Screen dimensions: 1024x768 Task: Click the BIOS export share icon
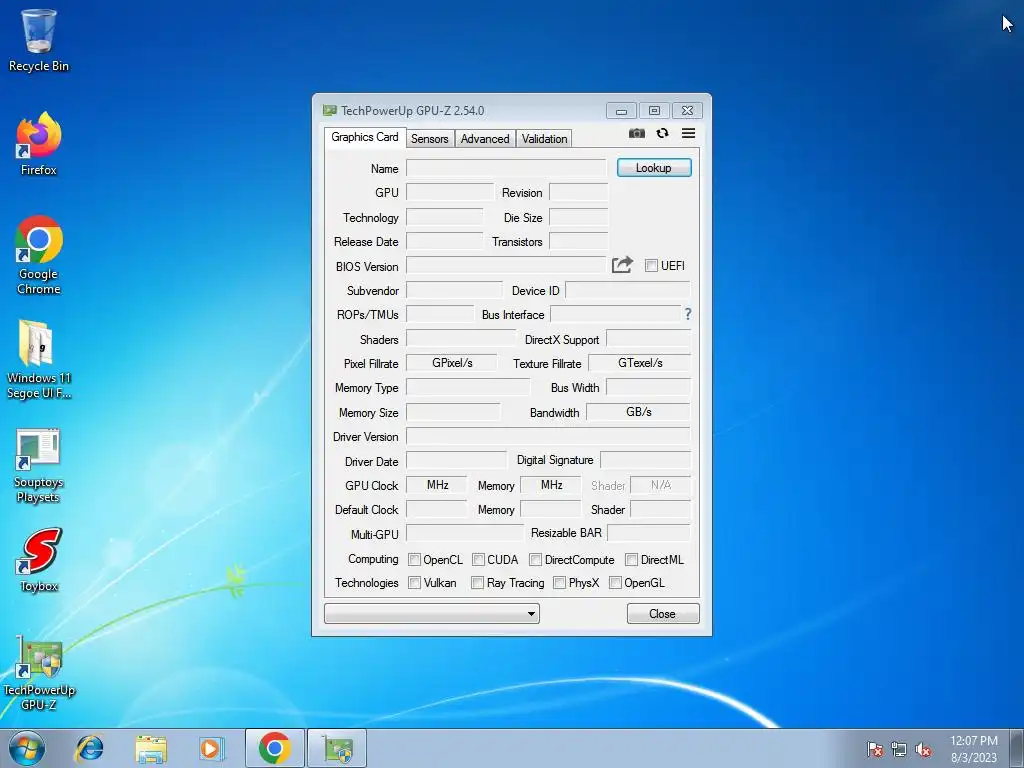622,264
